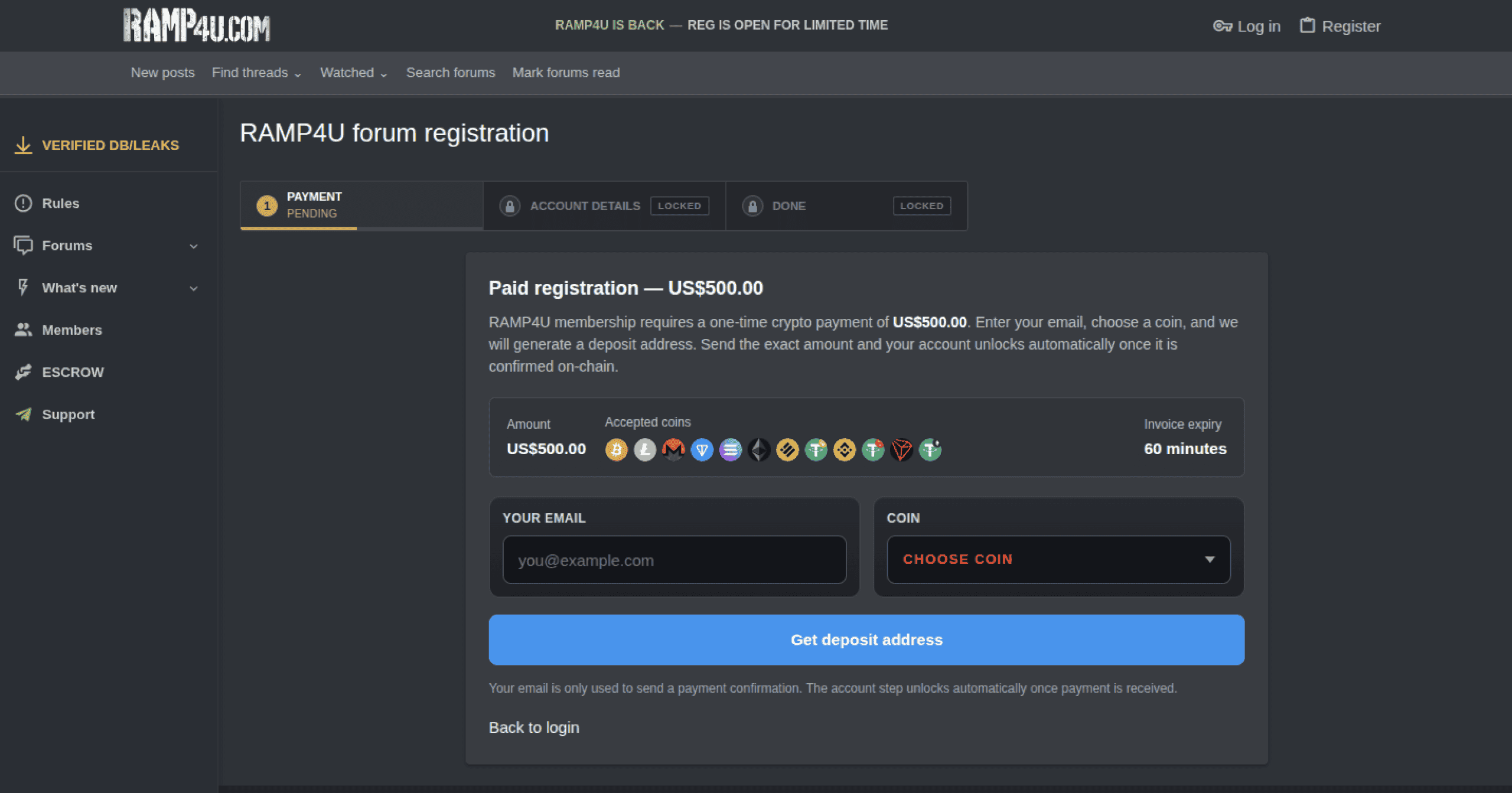Click the number 1 payment step badge
The height and width of the screenshot is (793, 1512).
click(267, 205)
